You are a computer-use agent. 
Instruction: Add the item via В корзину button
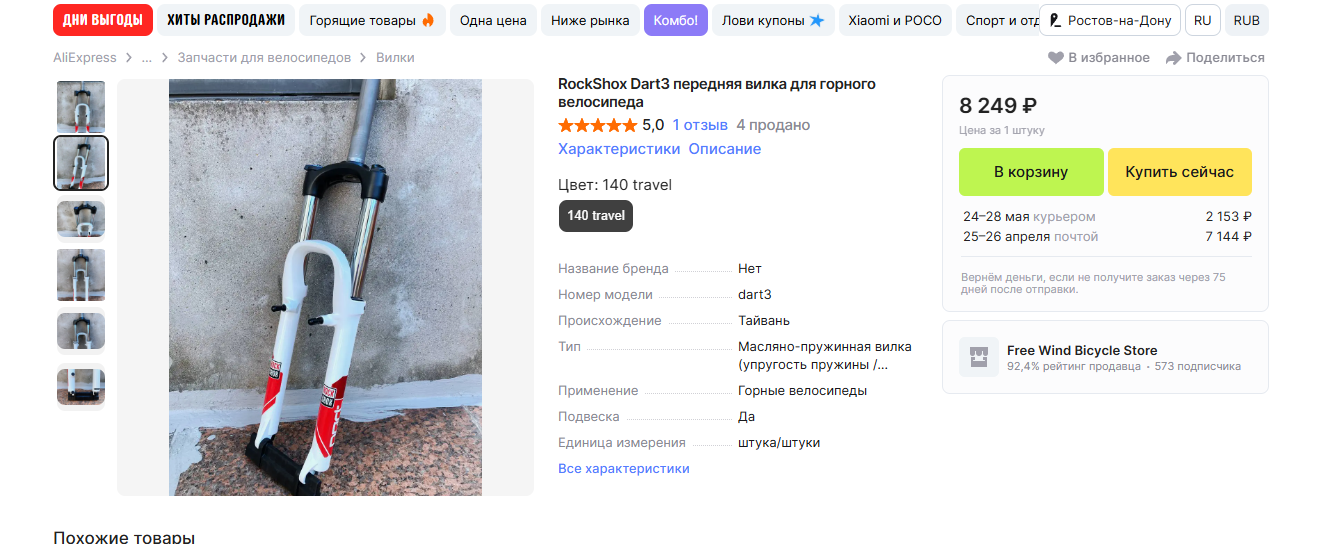[1031, 172]
